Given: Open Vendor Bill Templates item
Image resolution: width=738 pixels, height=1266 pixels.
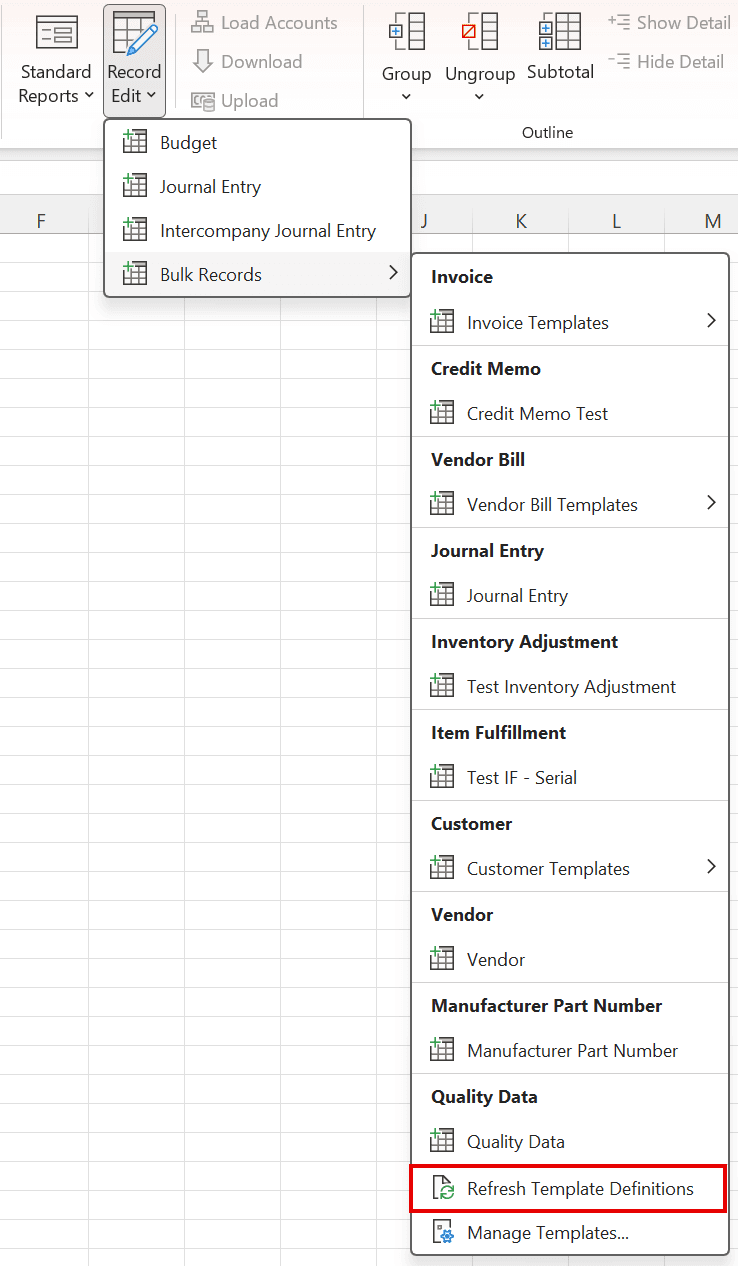Looking at the screenshot, I should (570, 505).
